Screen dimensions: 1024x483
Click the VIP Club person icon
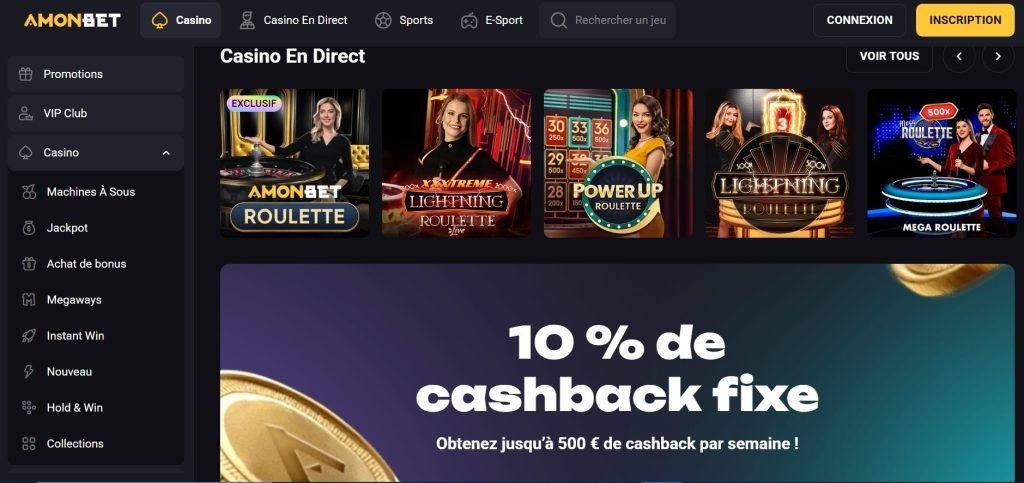[x=25, y=114]
